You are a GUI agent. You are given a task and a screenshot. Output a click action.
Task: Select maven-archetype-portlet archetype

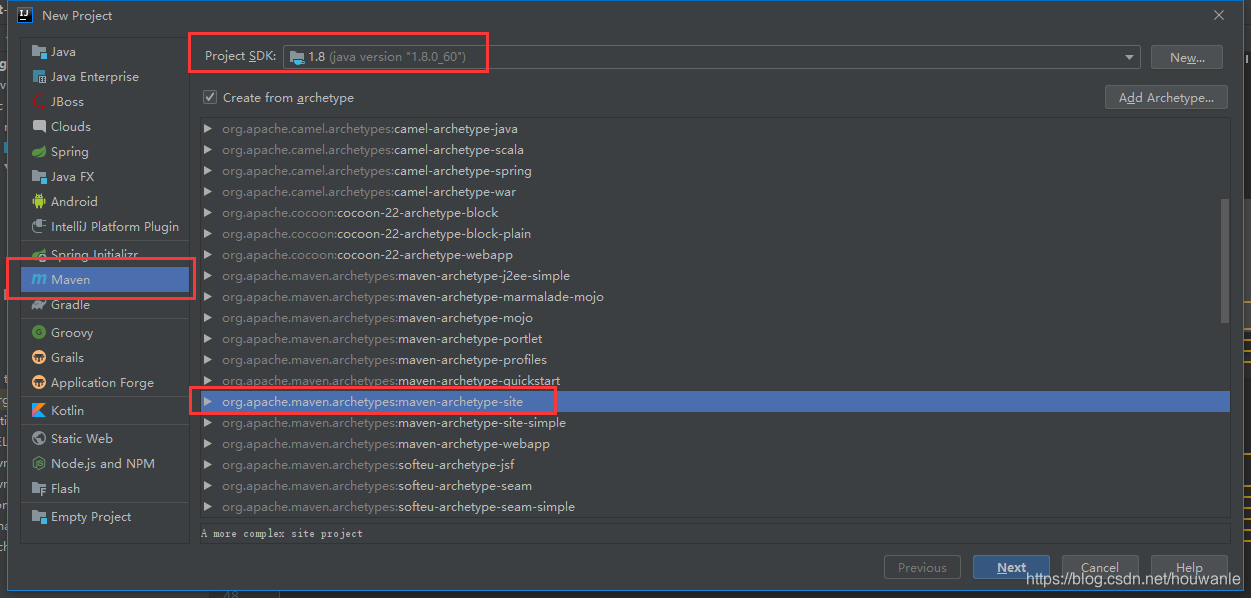pos(714,338)
